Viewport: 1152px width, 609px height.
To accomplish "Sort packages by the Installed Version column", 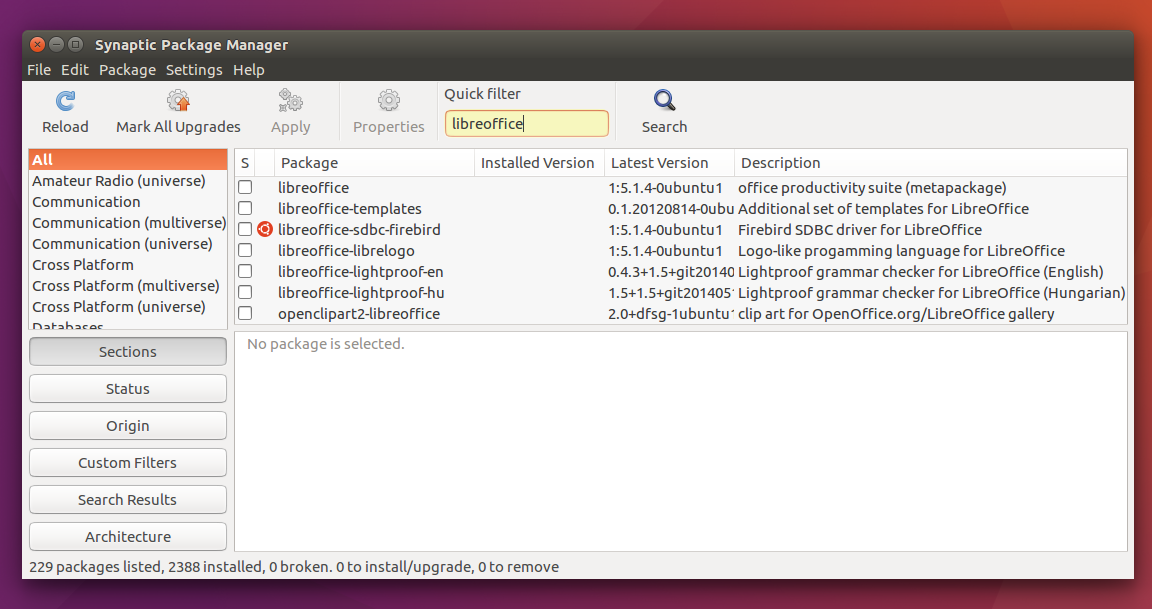I will [x=537, y=162].
